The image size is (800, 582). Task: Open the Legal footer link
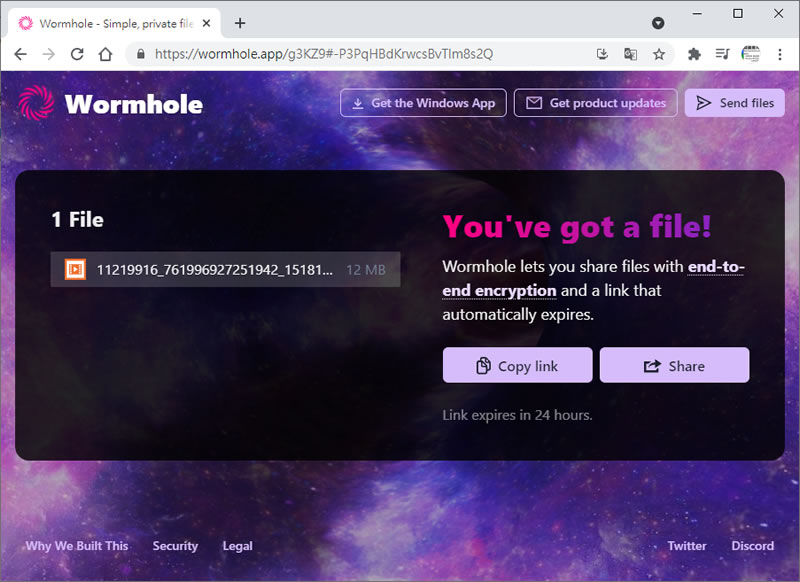pyautogui.click(x=237, y=546)
